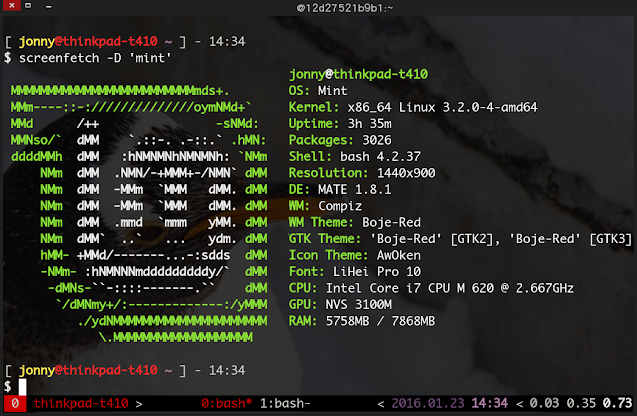Image resolution: width=637 pixels, height=416 pixels.
Task: Click resolution value '1440x900'
Action: click(406, 173)
